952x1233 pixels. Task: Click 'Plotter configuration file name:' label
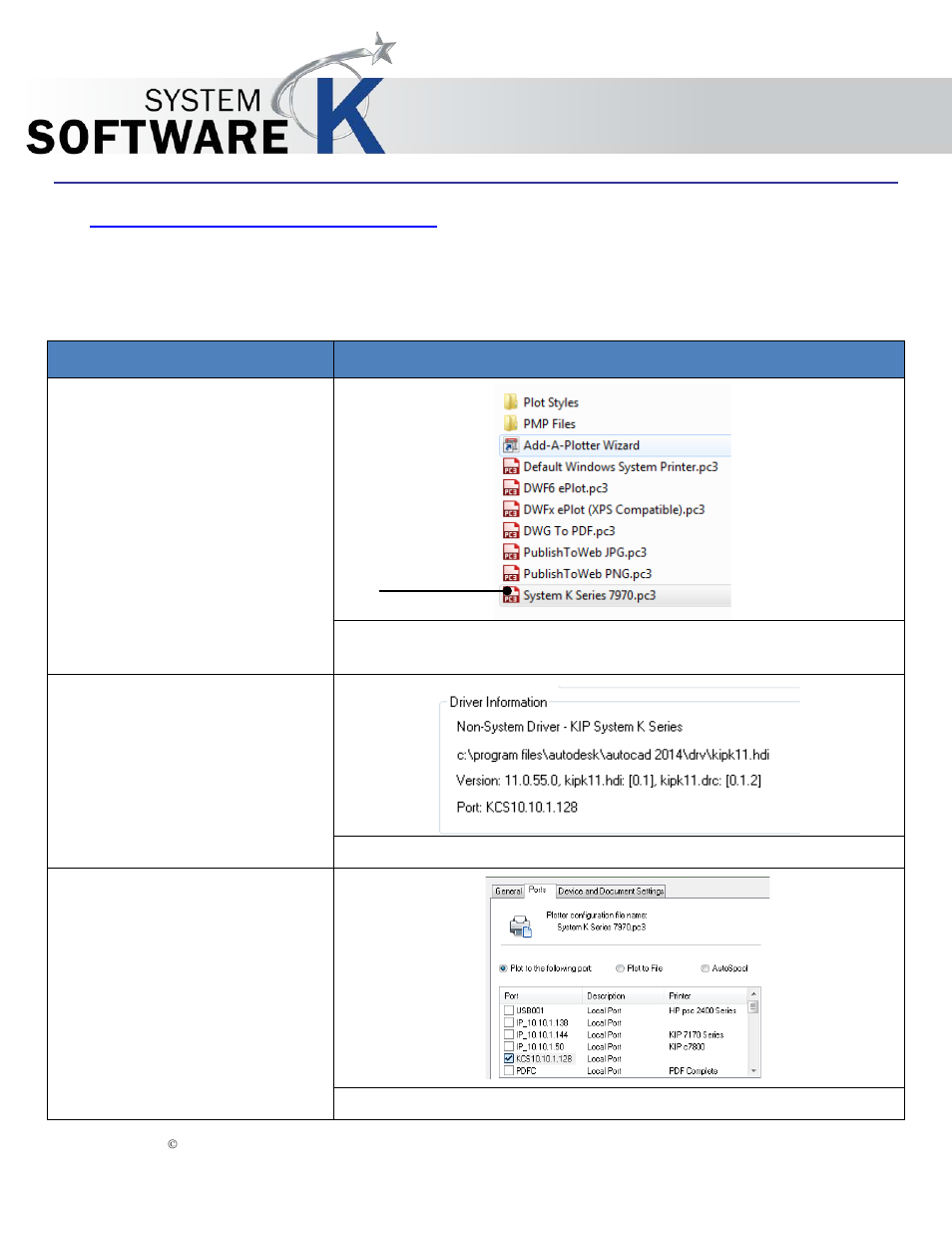[x=597, y=915]
